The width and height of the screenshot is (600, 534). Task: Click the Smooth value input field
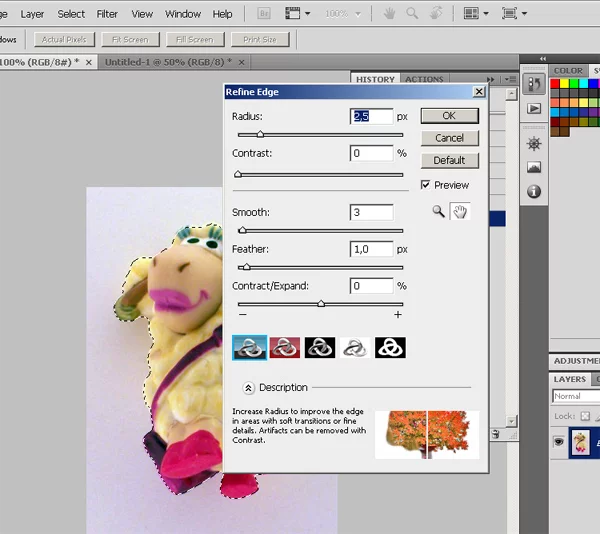[371, 212]
